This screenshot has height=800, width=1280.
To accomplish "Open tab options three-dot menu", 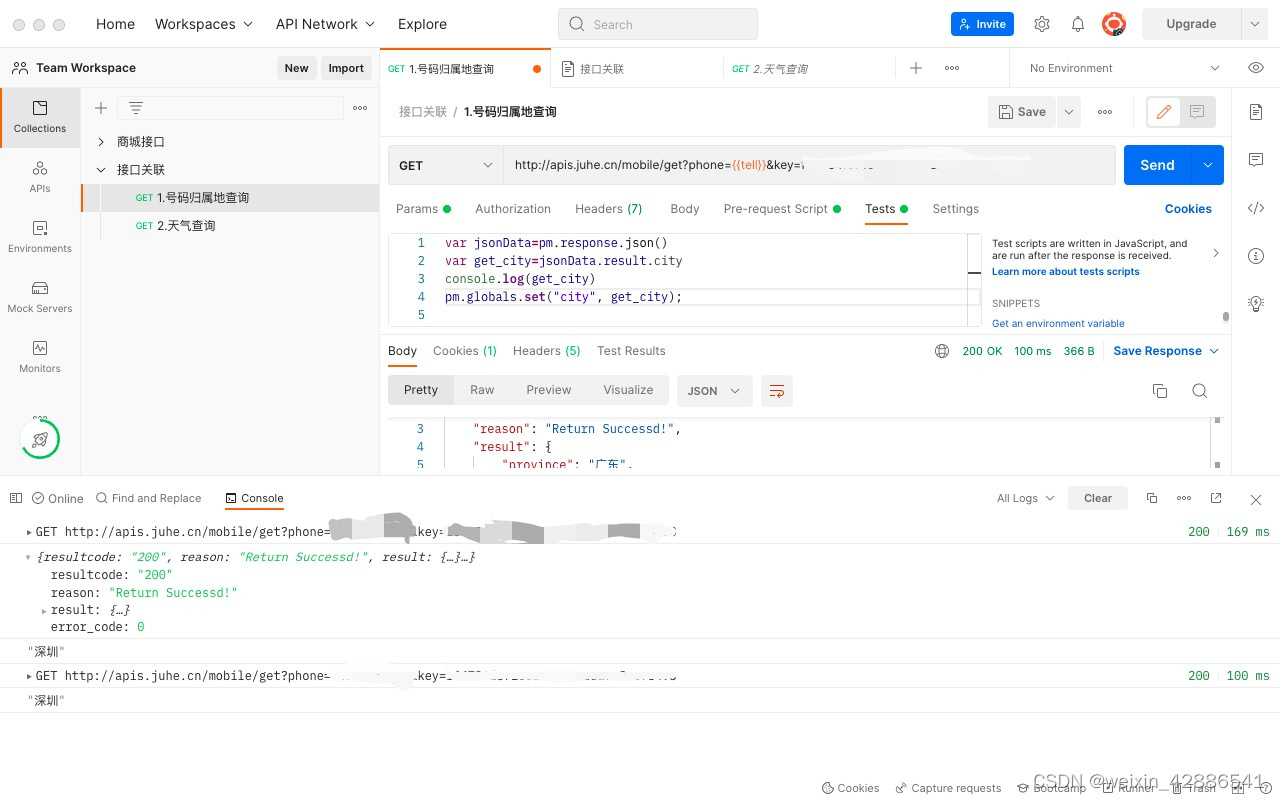I will [952, 68].
